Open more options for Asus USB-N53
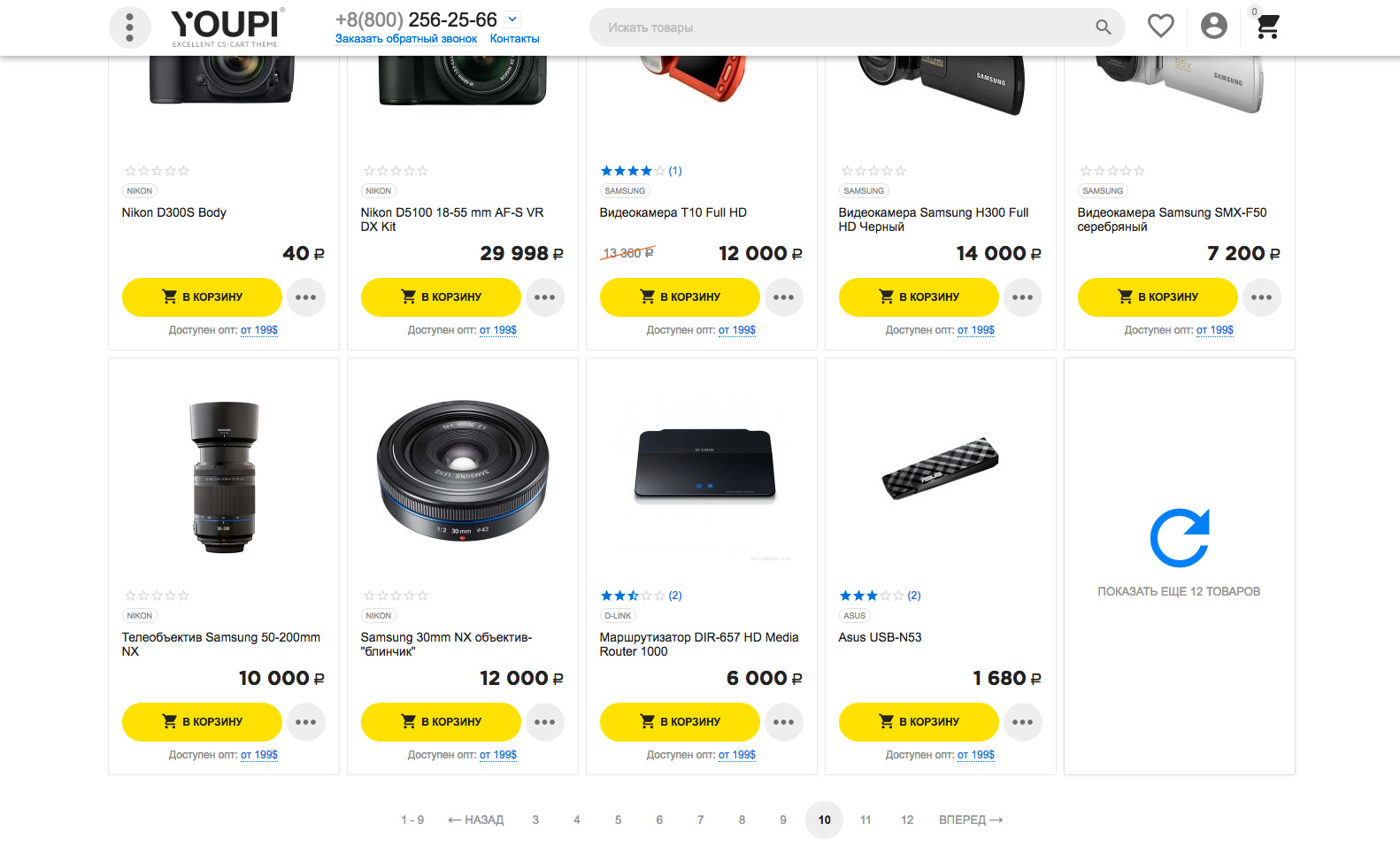 coord(1022,722)
